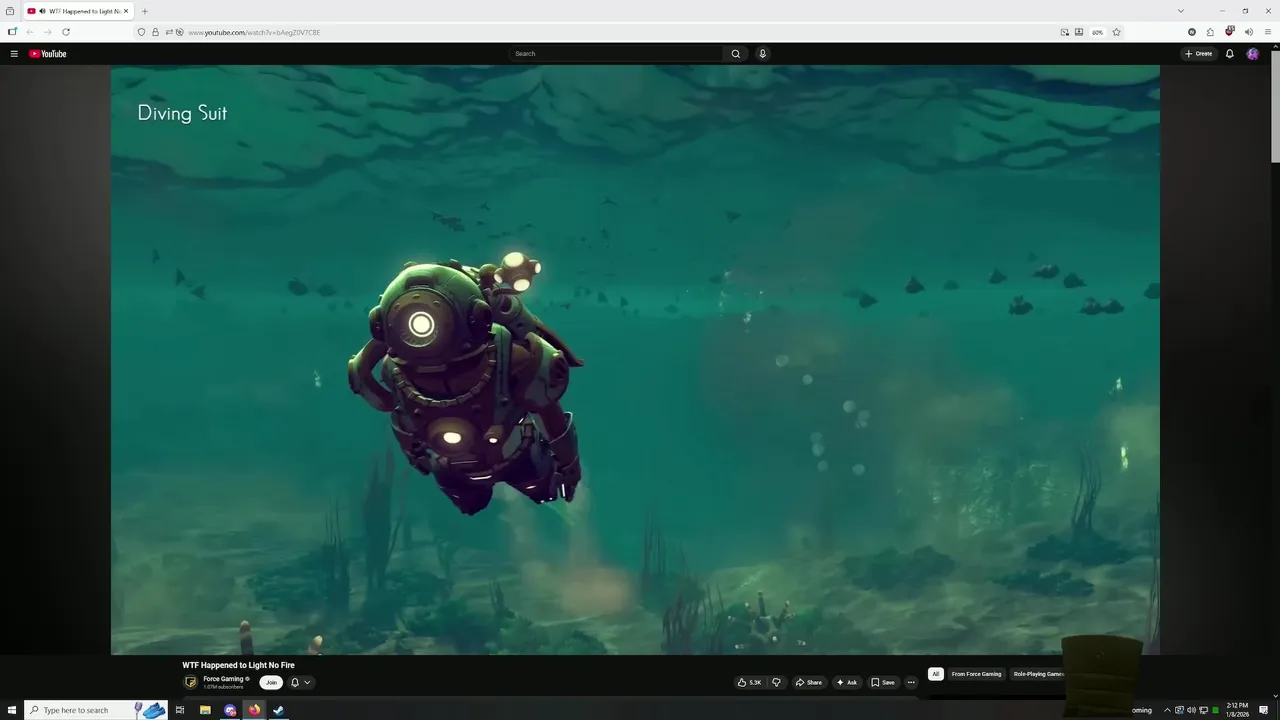Open Firefox application hamburger menu

click(1268, 32)
